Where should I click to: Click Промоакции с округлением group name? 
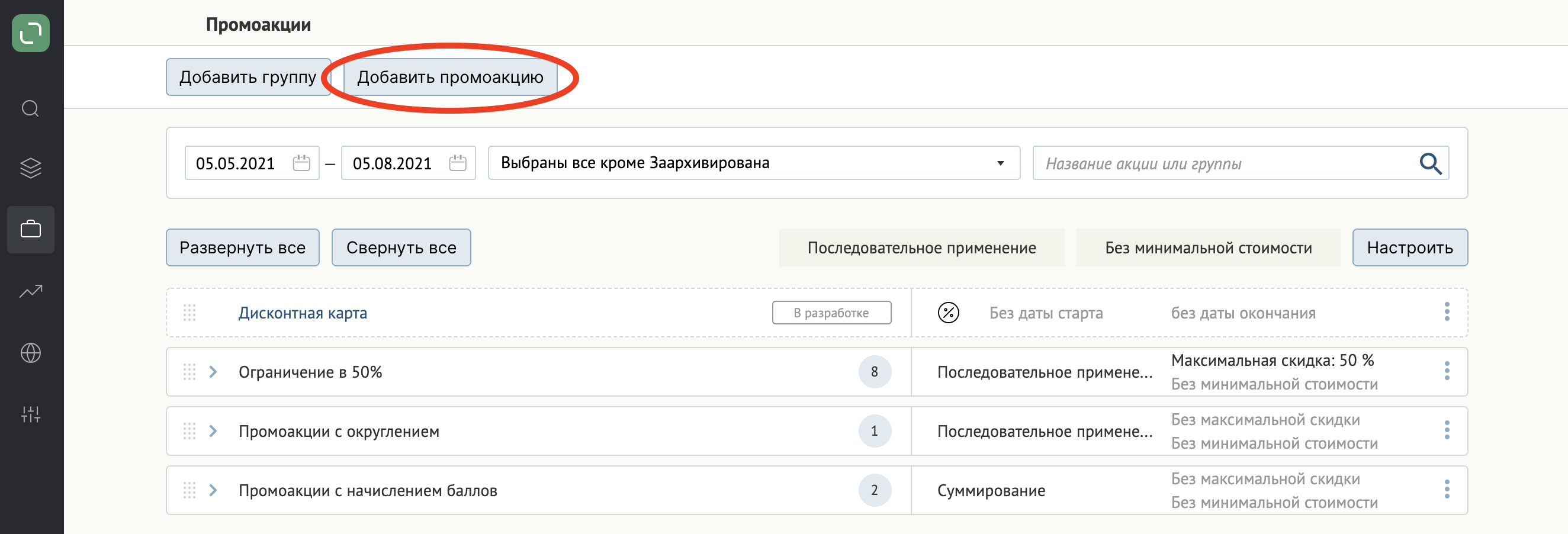[x=339, y=431]
